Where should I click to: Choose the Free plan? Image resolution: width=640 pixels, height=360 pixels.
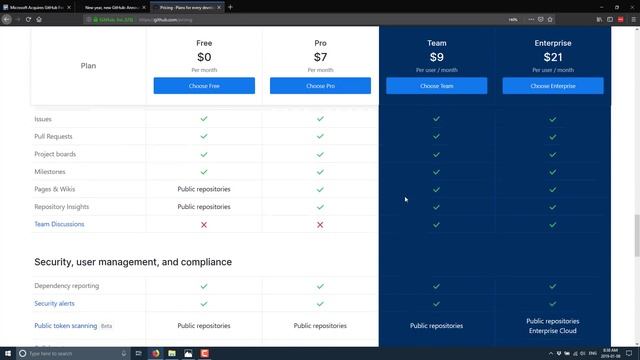pyautogui.click(x=204, y=86)
